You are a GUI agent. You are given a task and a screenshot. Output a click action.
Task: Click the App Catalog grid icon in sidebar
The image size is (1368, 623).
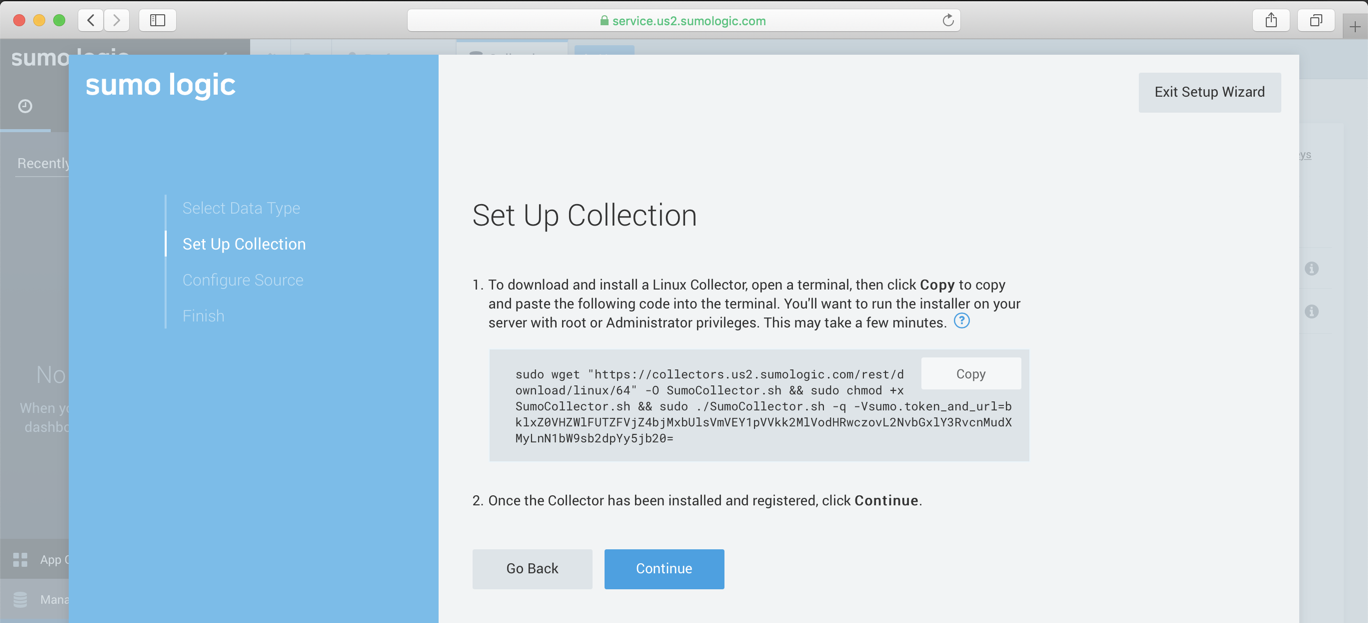click(x=20, y=560)
